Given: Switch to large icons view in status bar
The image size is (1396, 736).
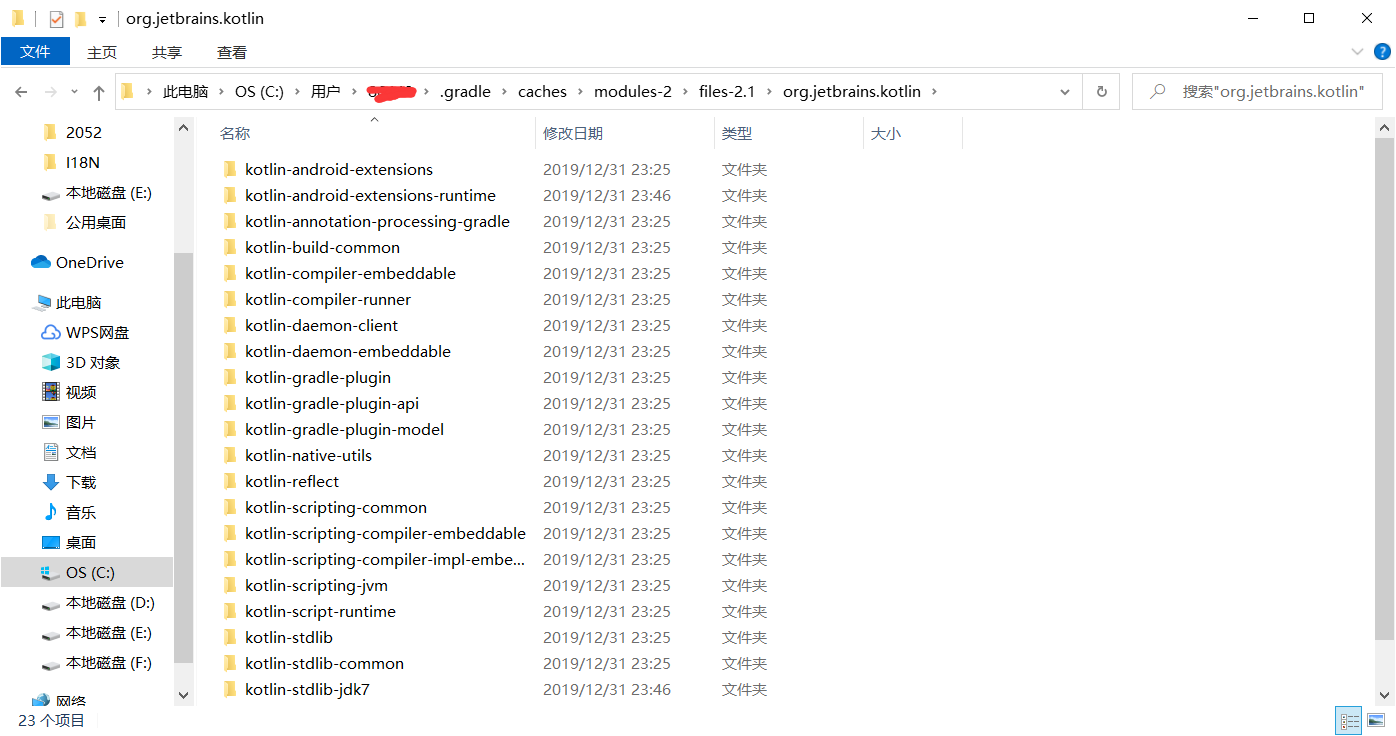Looking at the screenshot, I should pos(1376,720).
